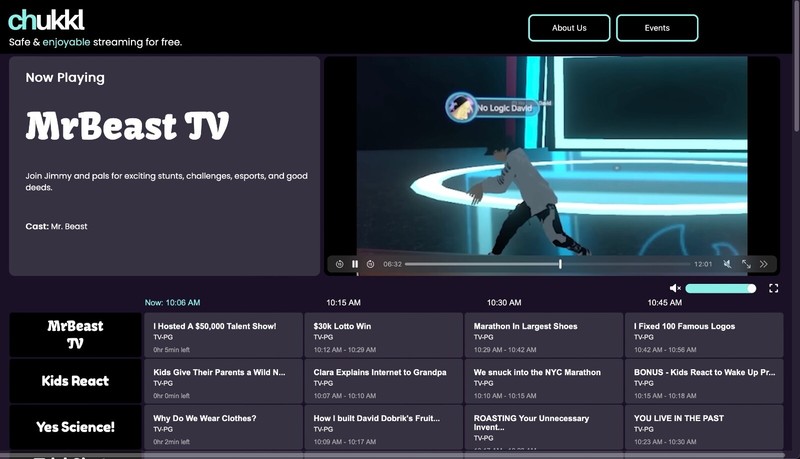Open 'BONUS - Kids React to Wake Up Pr...'

(x=704, y=381)
